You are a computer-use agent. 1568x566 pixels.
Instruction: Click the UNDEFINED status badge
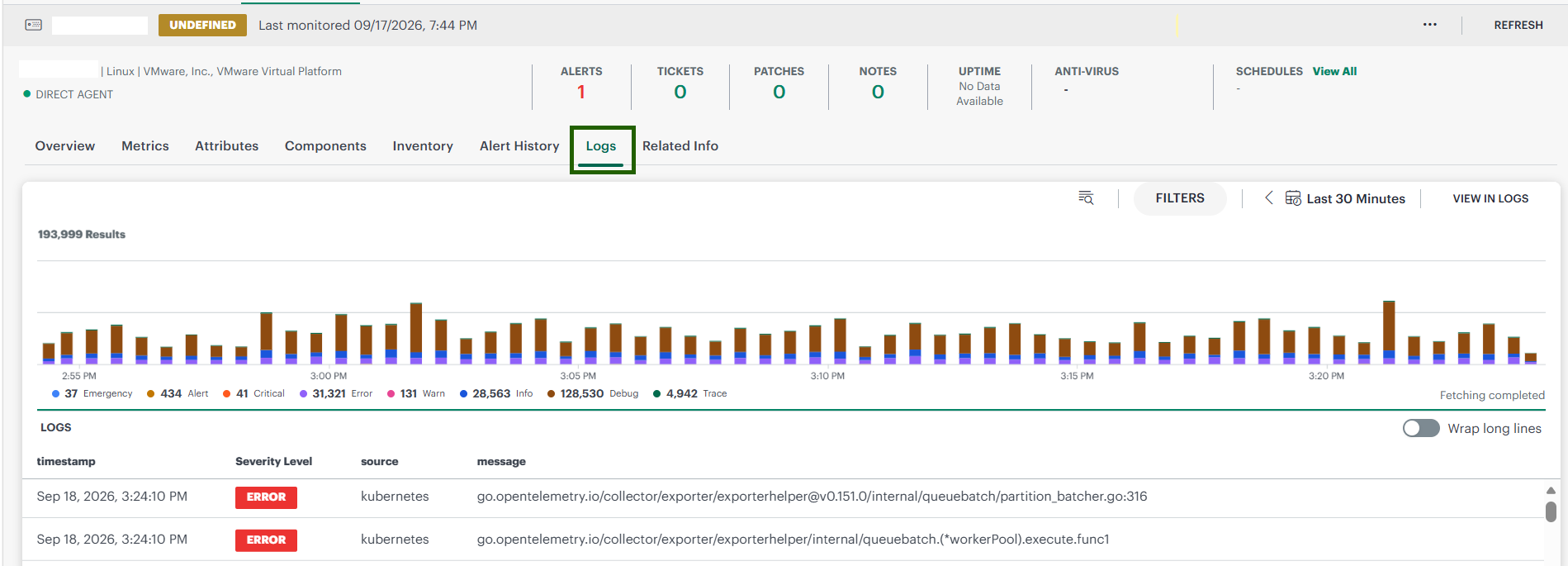coord(202,25)
